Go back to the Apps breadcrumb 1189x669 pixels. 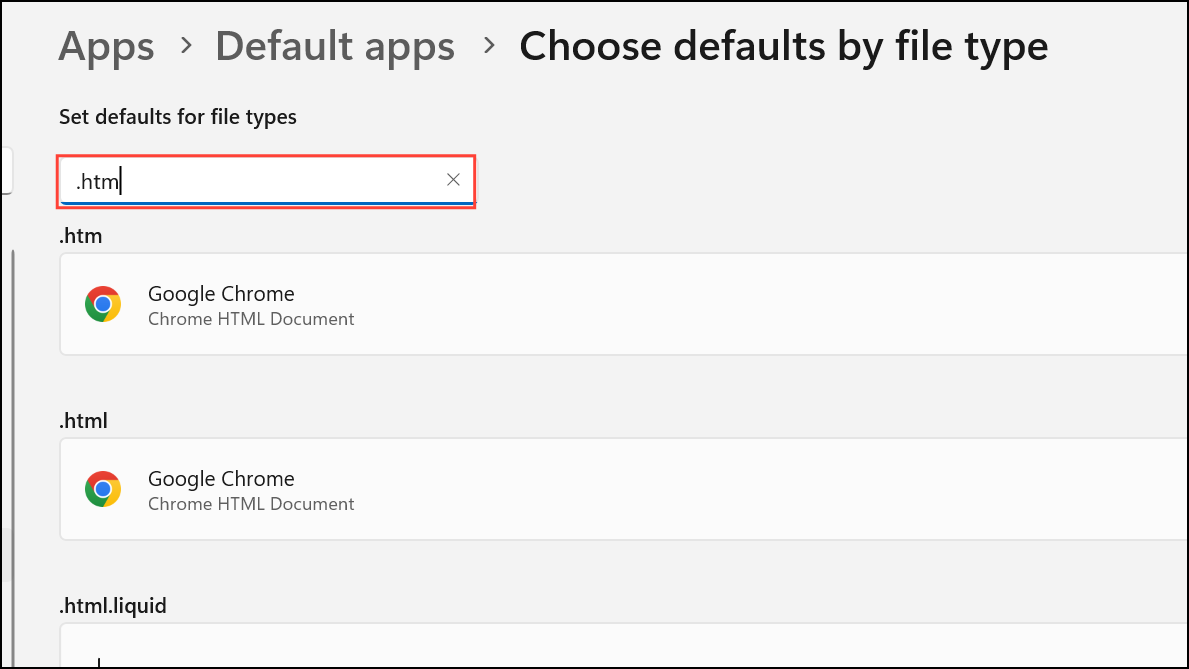tap(106, 46)
